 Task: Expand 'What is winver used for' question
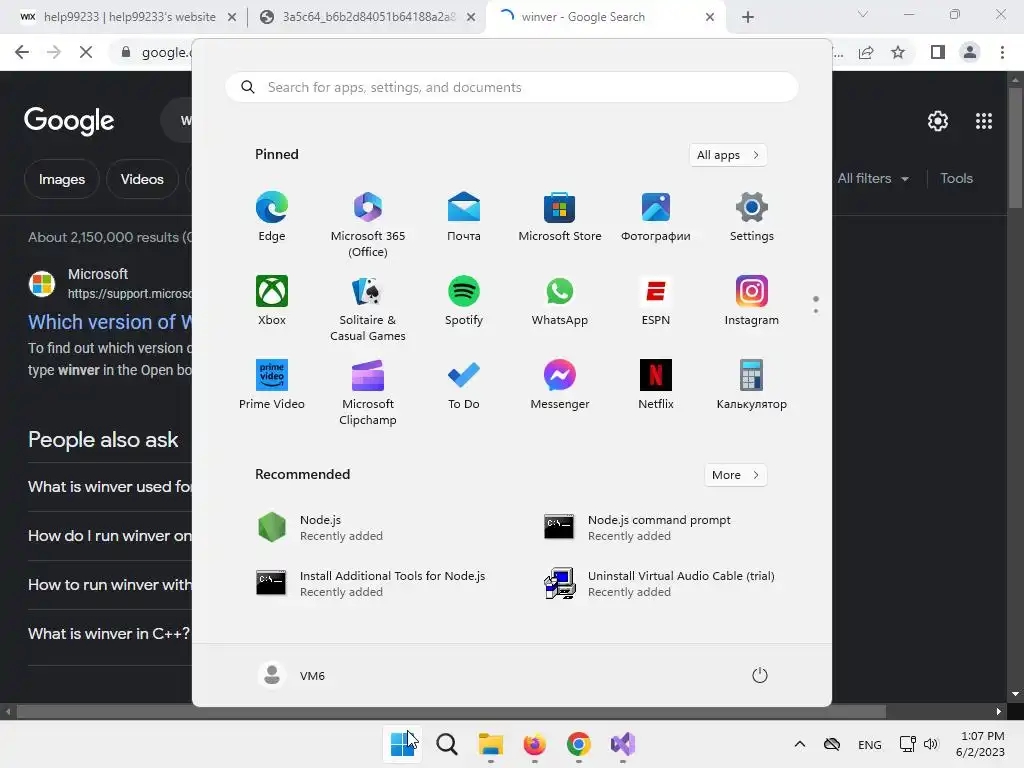(x=109, y=487)
